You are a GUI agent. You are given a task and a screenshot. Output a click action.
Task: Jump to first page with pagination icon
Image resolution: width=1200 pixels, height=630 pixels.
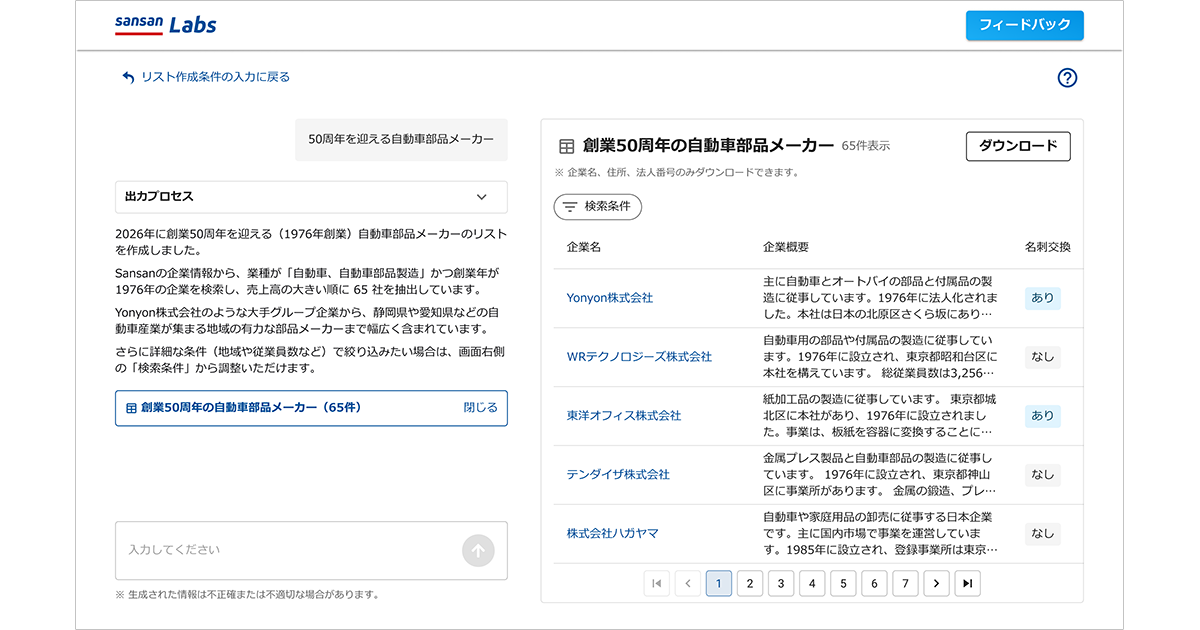[x=657, y=583]
